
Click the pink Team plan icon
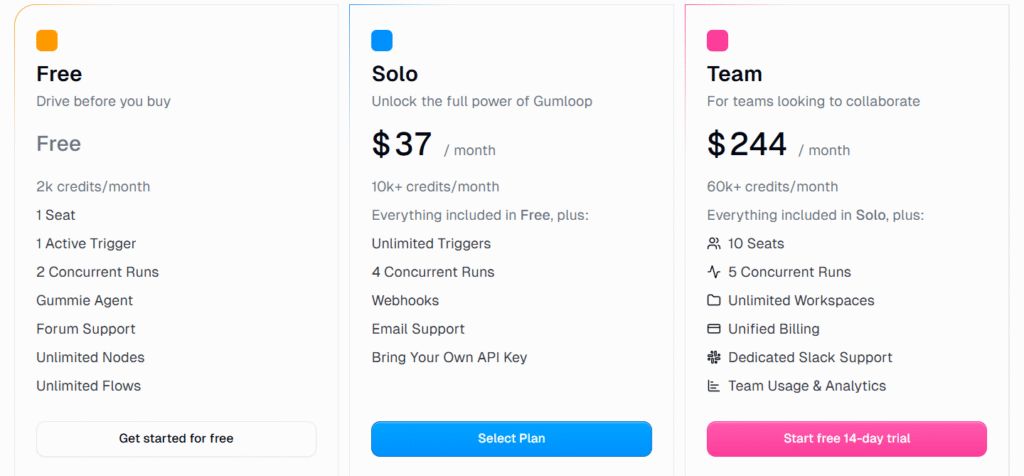coord(717,41)
